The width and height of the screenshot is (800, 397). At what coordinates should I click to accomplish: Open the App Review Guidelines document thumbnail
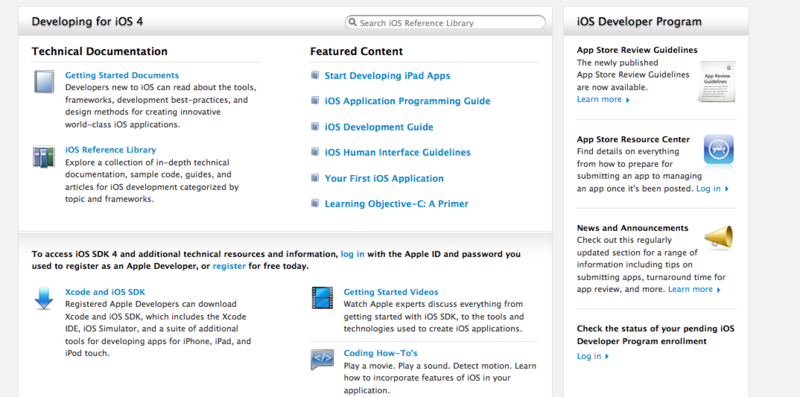pos(717,82)
